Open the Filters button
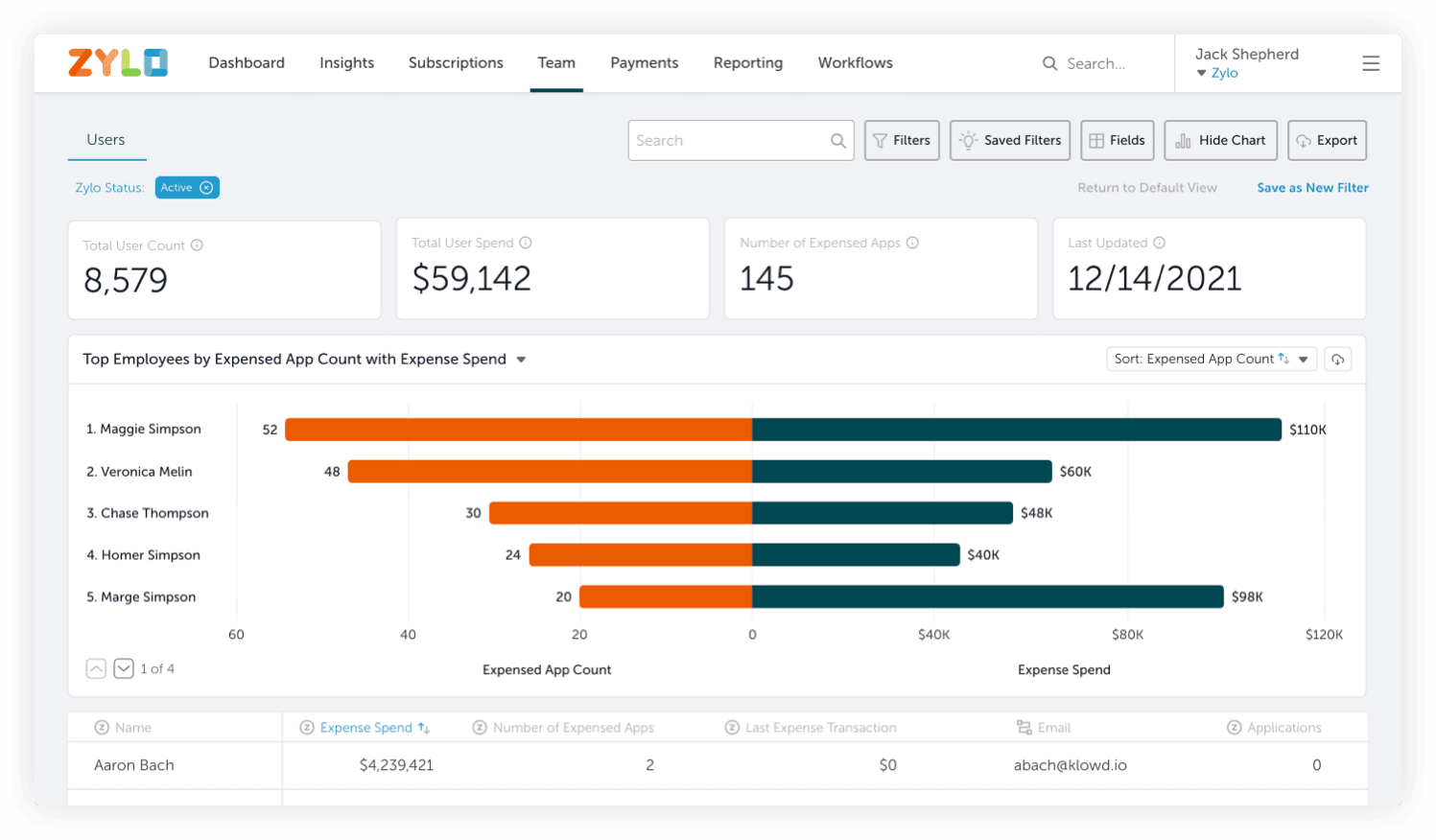Viewport: 1436px width, 840px height. point(902,140)
